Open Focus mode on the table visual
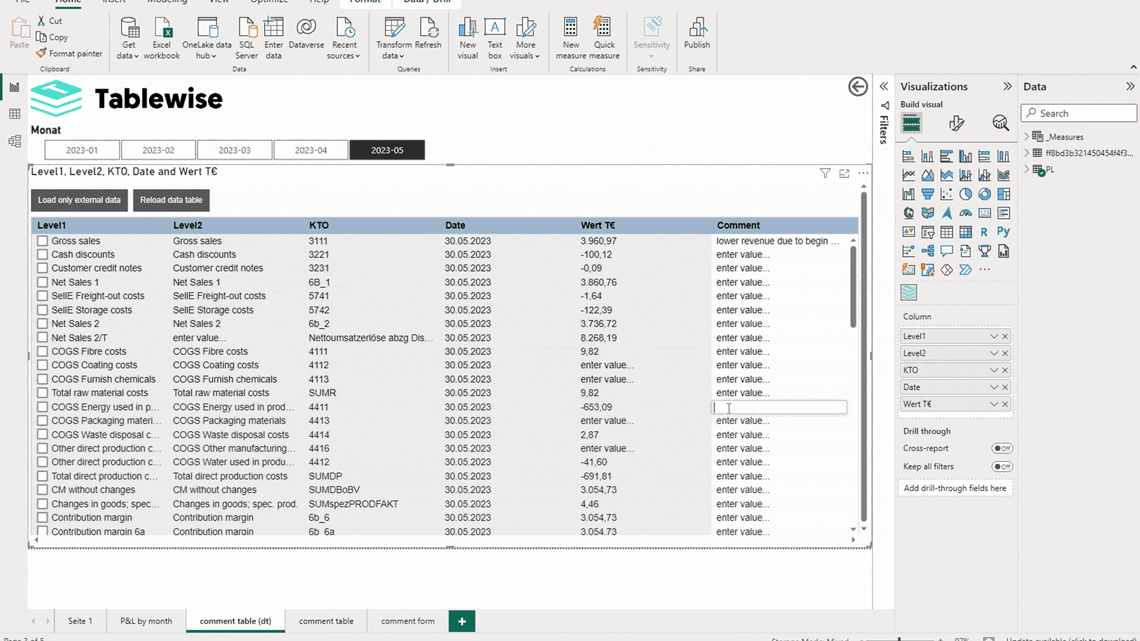Image resolution: width=1140 pixels, height=641 pixels. coord(844,174)
